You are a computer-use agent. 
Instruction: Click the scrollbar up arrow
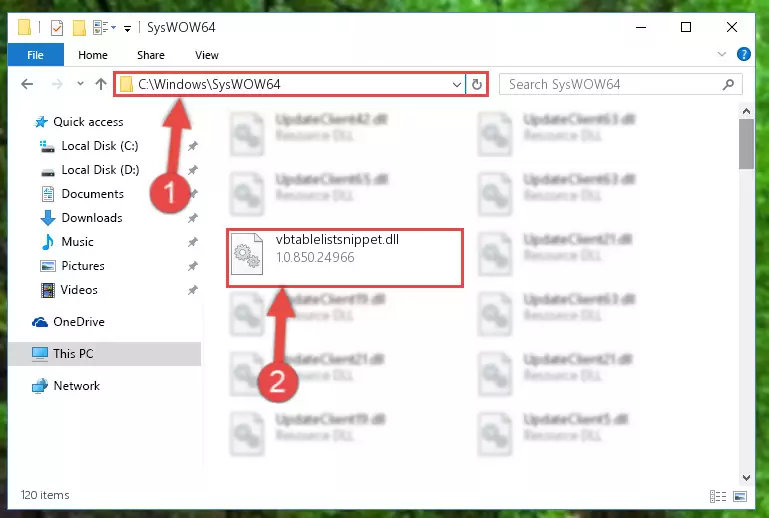click(x=746, y=111)
